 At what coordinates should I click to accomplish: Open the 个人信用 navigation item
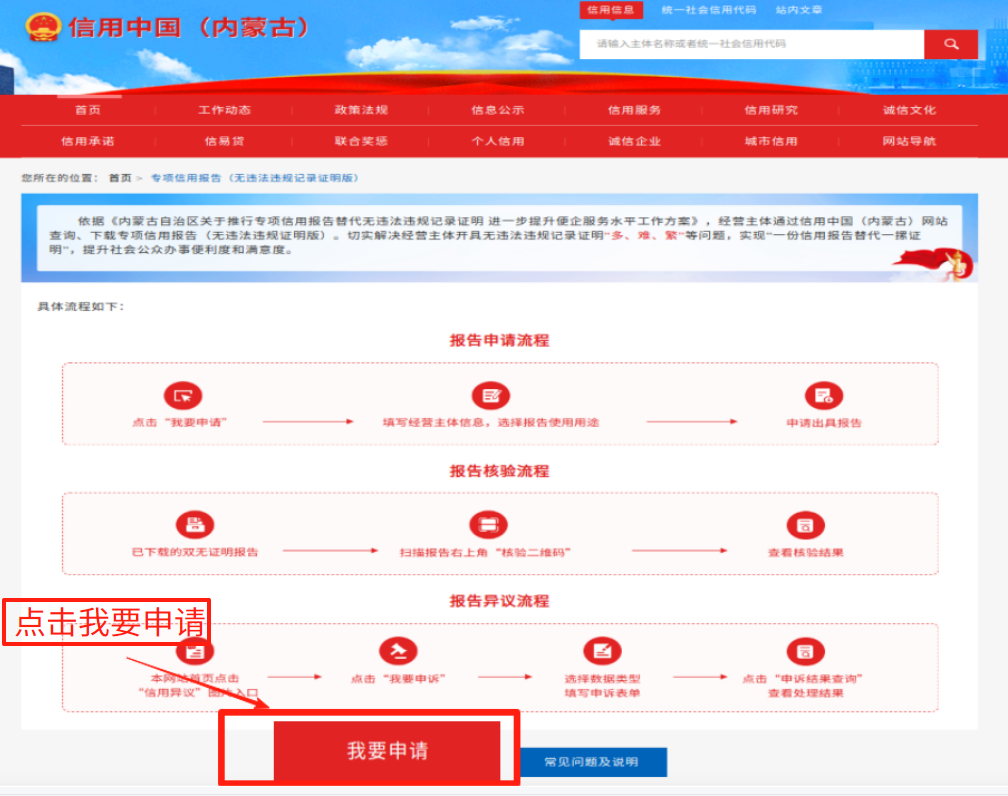click(498, 141)
